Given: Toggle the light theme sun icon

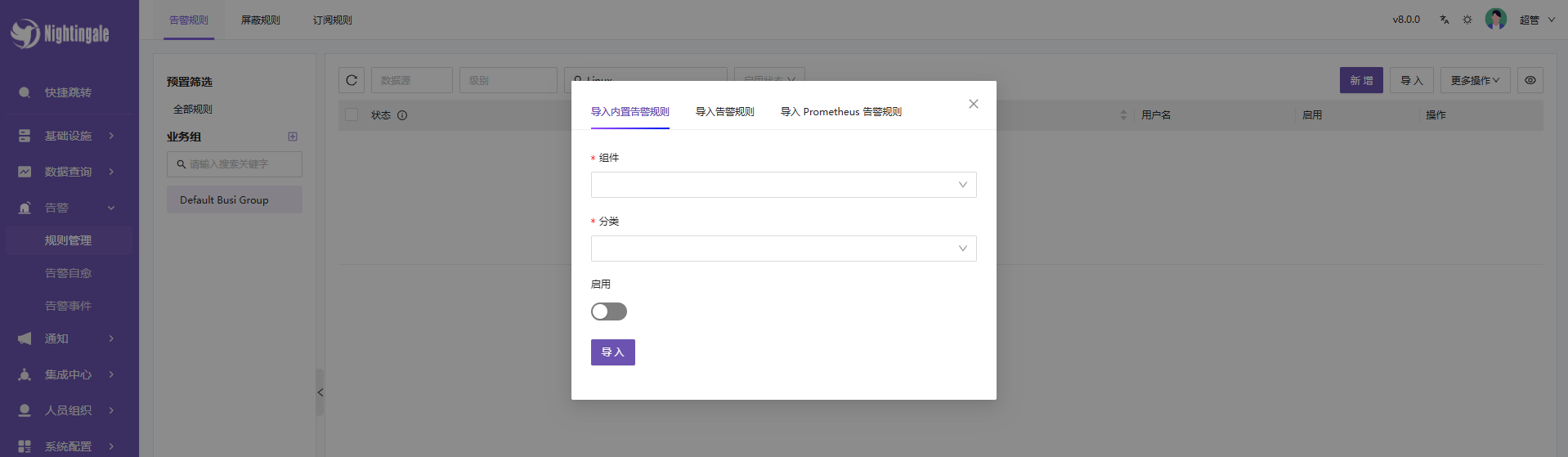Looking at the screenshot, I should click(x=1467, y=20).
